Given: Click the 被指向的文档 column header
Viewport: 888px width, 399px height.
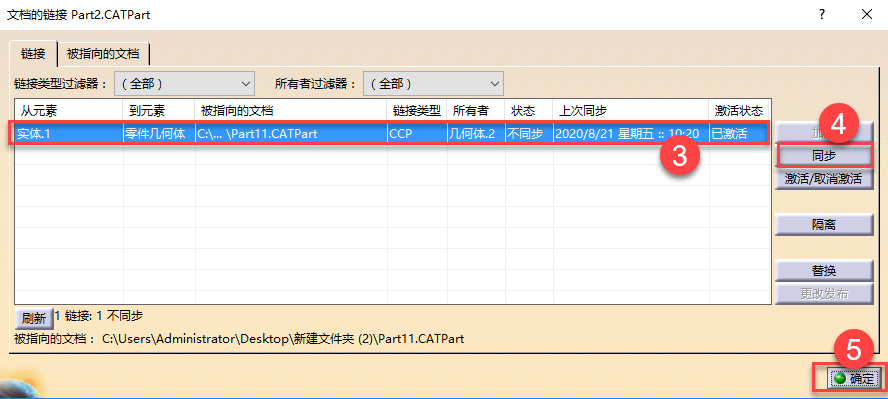Looking at the screenshot, I should coord(291,110).
